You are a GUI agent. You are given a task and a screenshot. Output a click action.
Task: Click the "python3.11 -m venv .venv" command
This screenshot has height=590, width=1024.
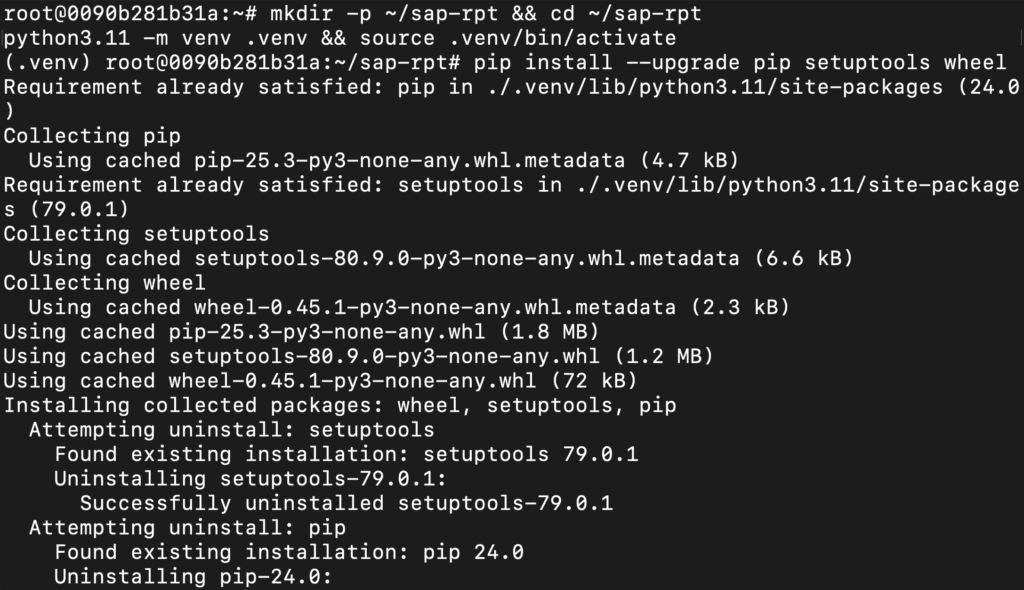(x=153, y=38)
